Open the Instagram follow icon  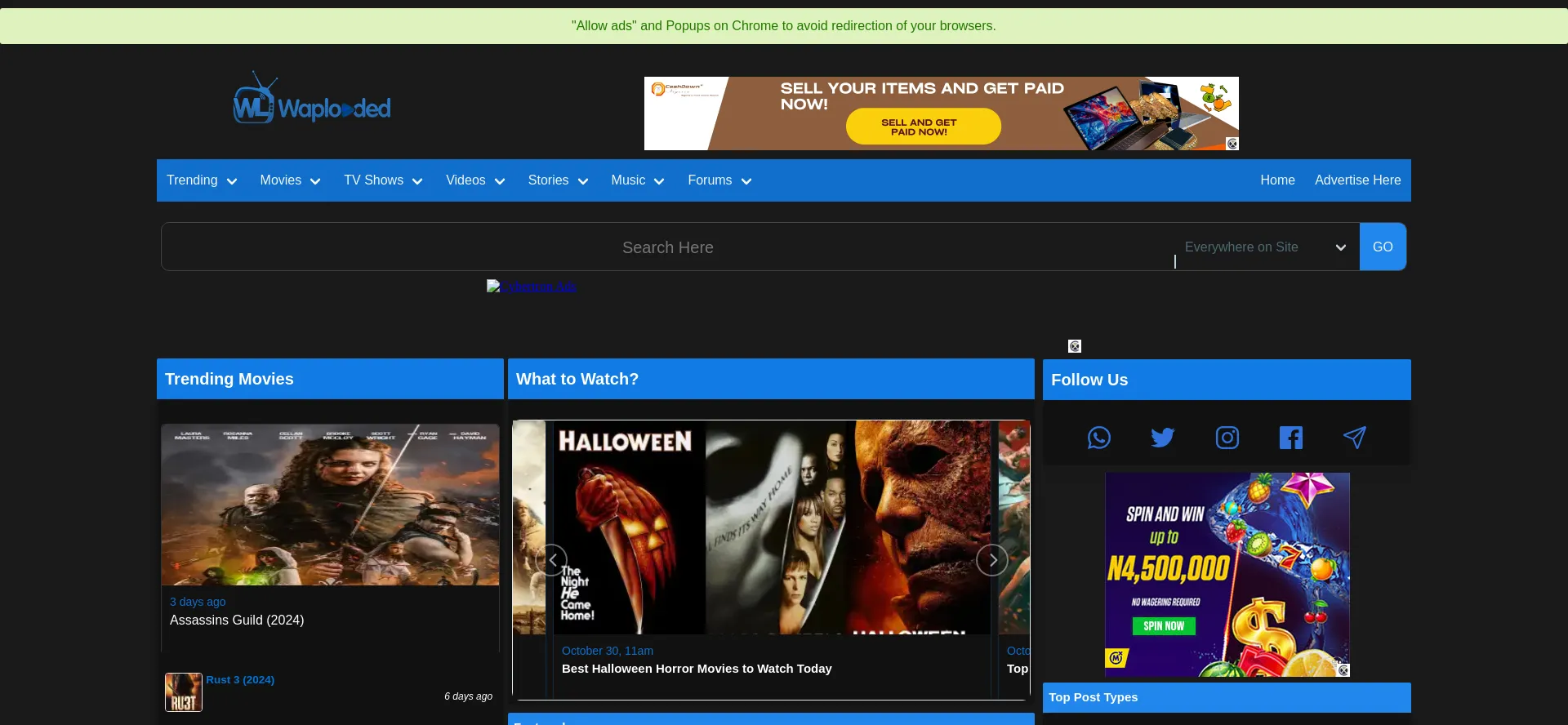[x=1227, y=438]
